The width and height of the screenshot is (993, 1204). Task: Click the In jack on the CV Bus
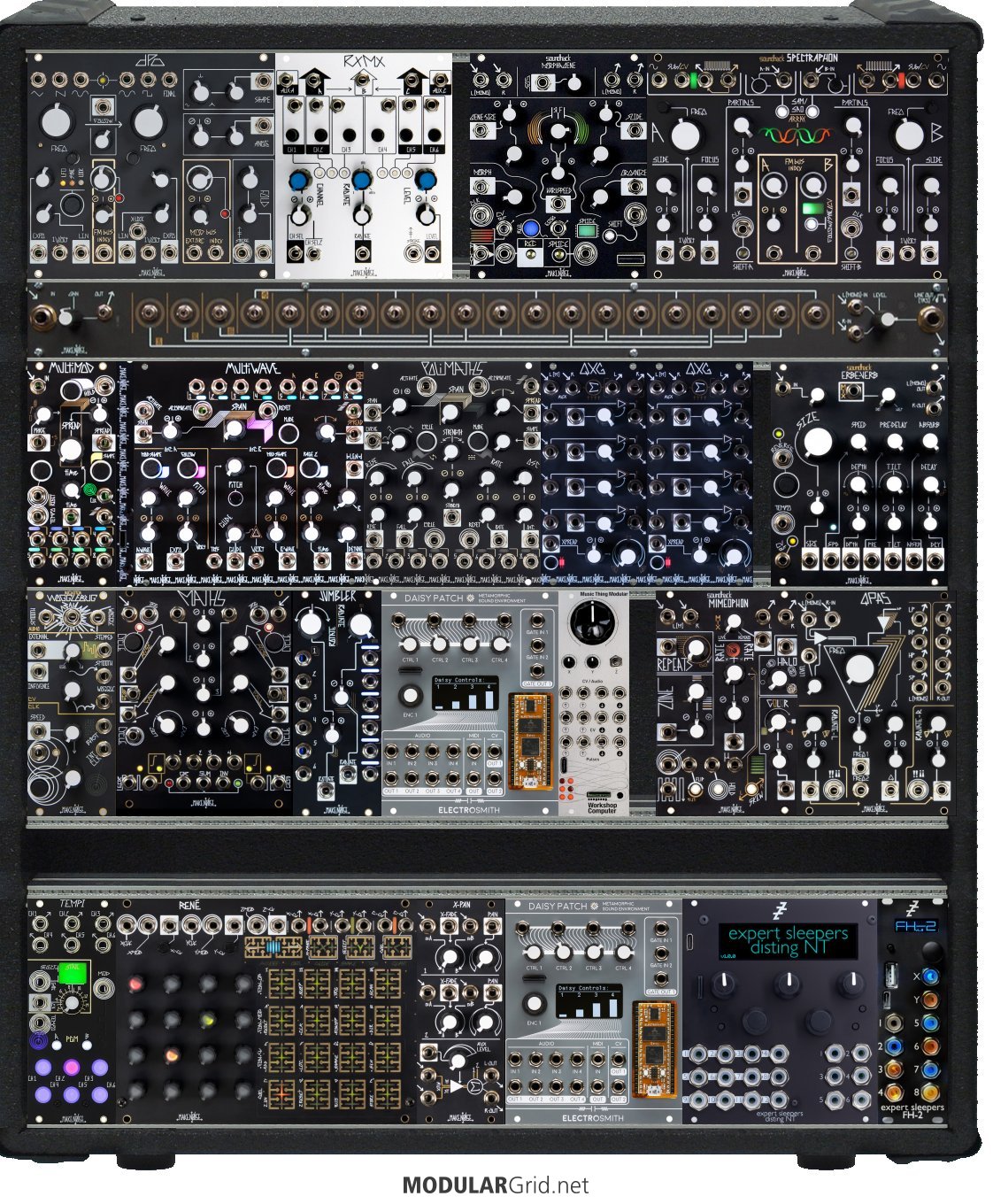42,316
